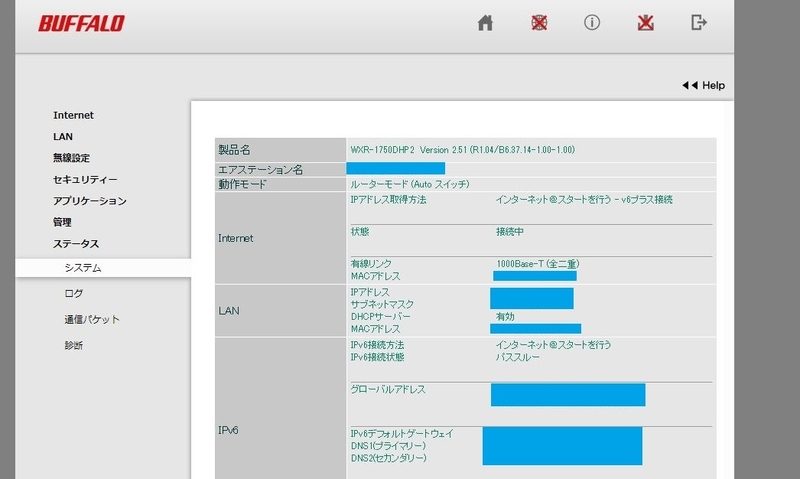Open the 無線設定 menu section
The height and width of the screenshot is (479, 800).
point(71,158)
